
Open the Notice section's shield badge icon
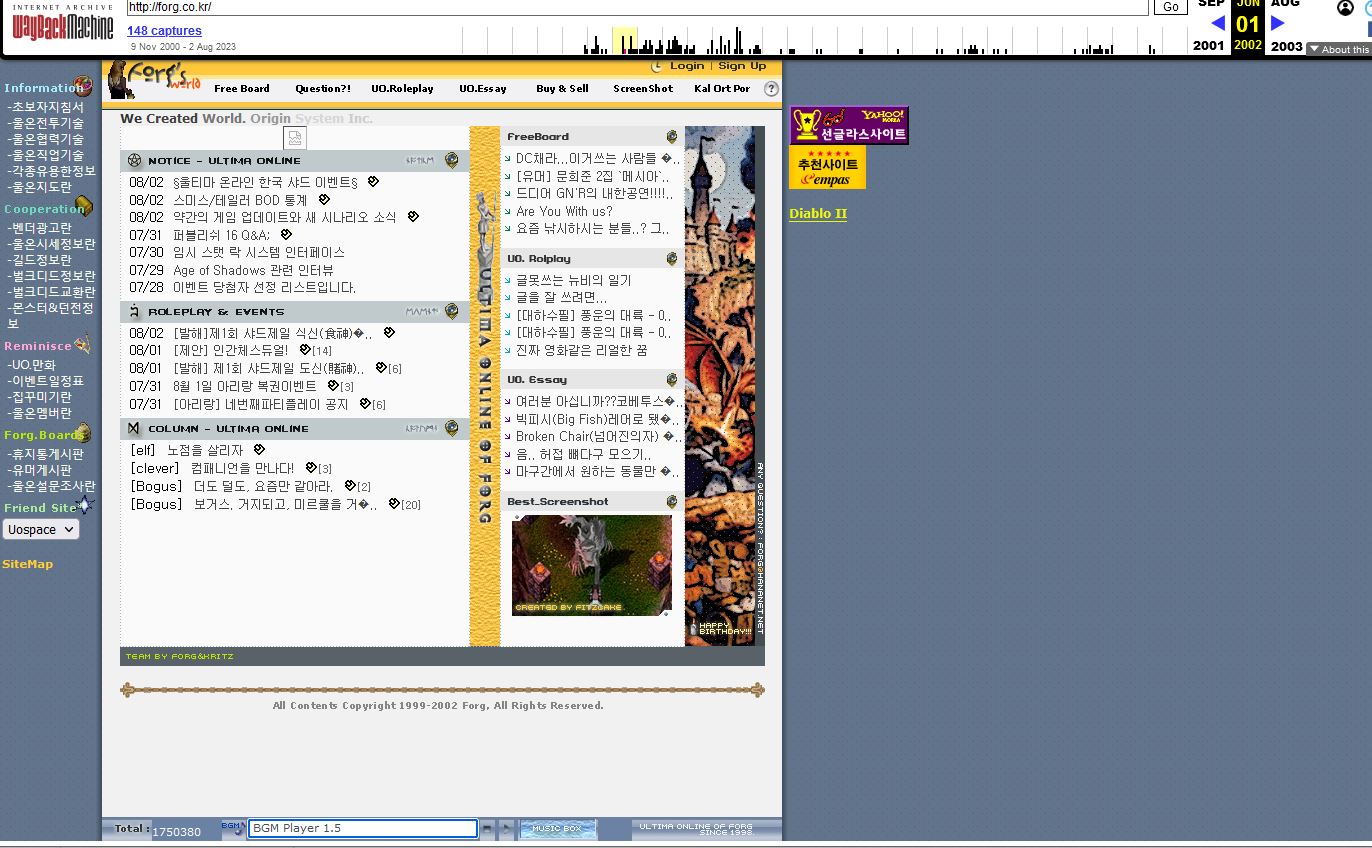click(x=452, y=160)
